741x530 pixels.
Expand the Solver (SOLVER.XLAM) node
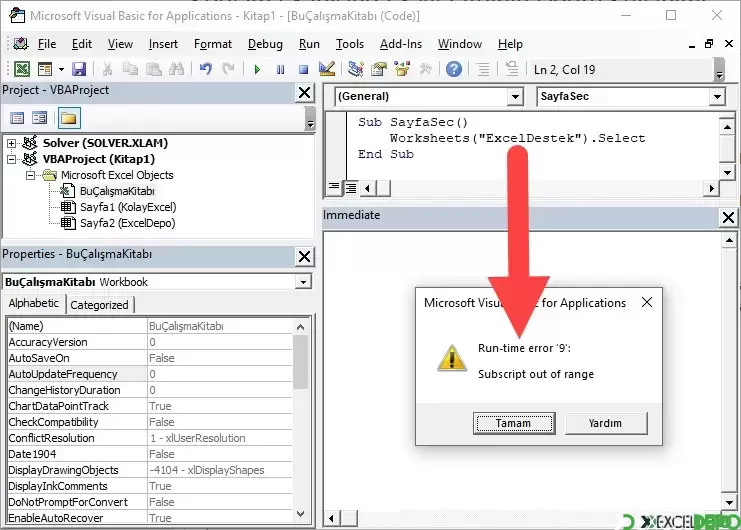pyautogui.click(x=12, y=143)
